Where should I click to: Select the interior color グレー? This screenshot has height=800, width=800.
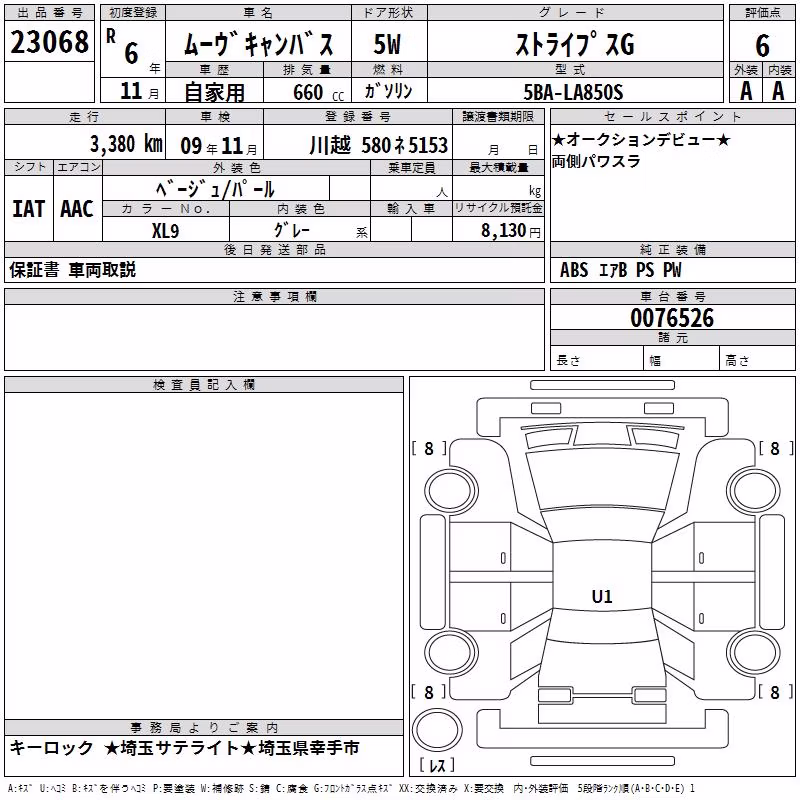click(x=292, y=230)
